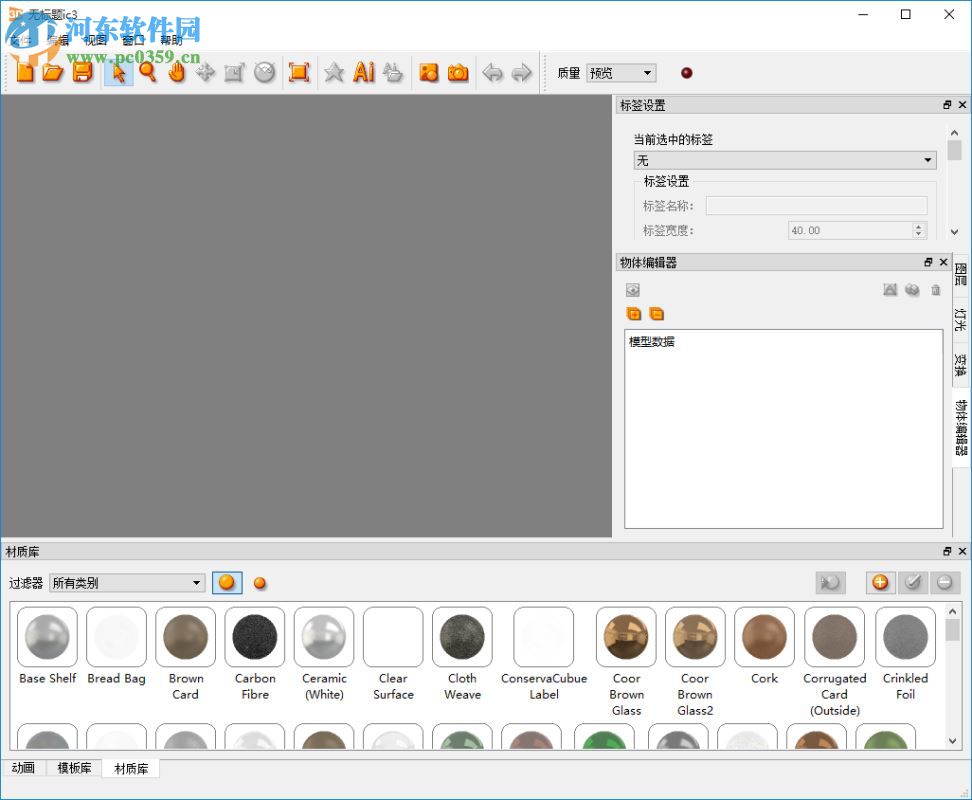Click the camera snapshot toolbar icon
This screenshot has width=972, height=800.
(458, 72)
